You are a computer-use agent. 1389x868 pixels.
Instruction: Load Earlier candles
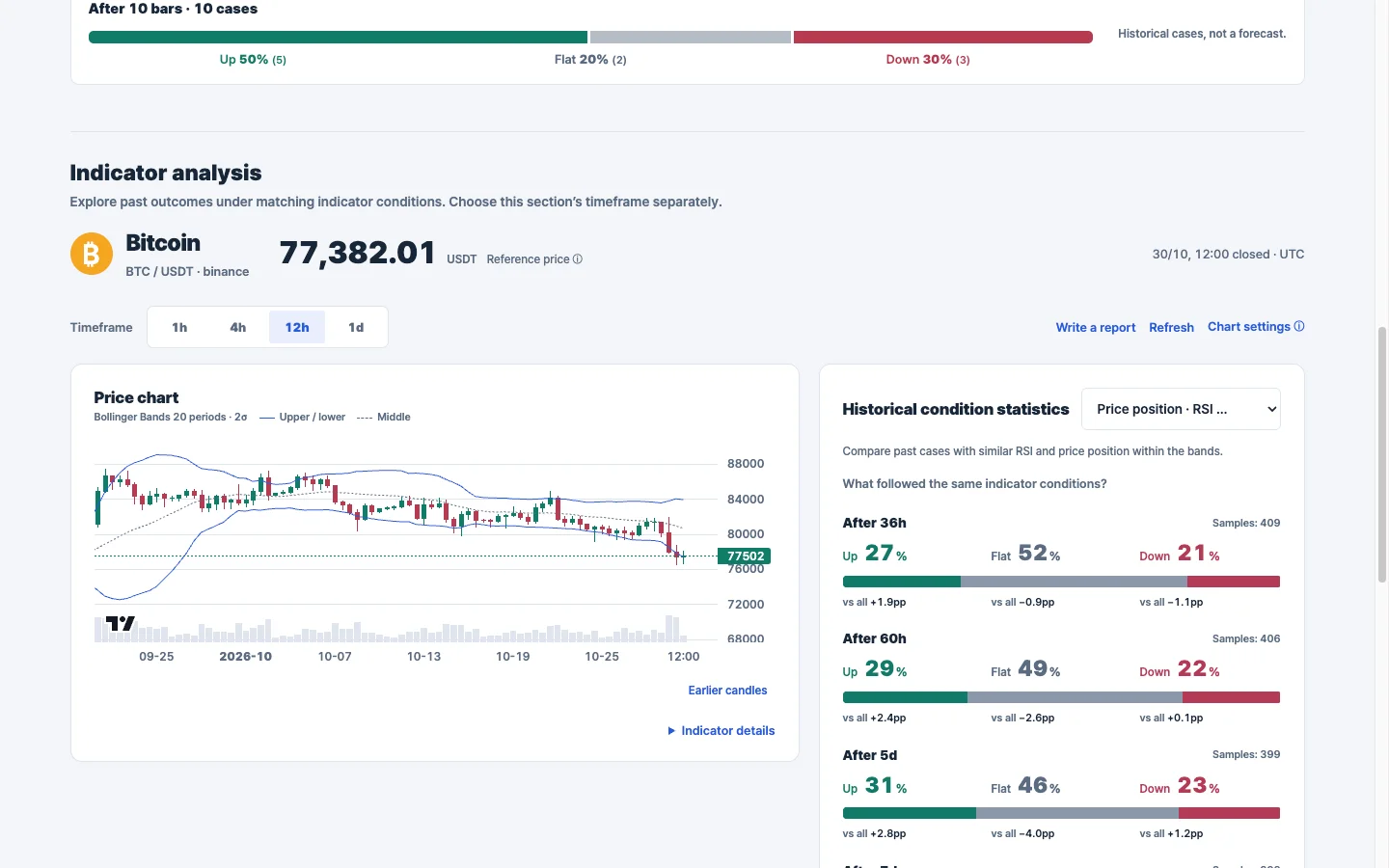point(727,691)
